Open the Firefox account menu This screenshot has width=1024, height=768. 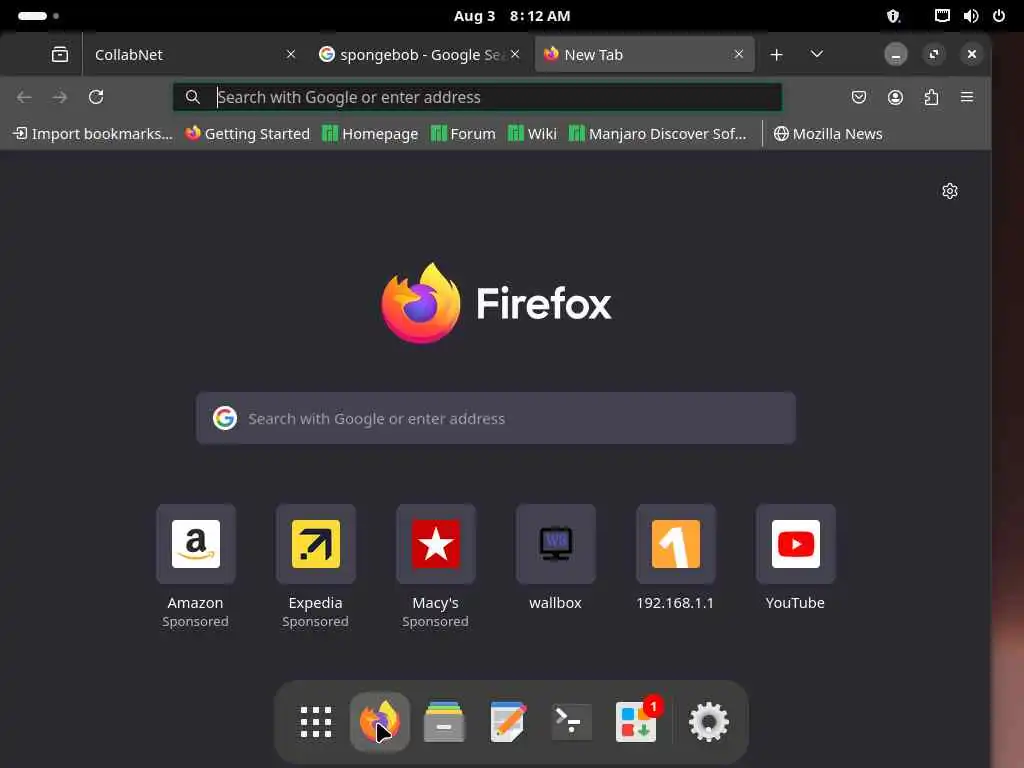click(895, 97)
